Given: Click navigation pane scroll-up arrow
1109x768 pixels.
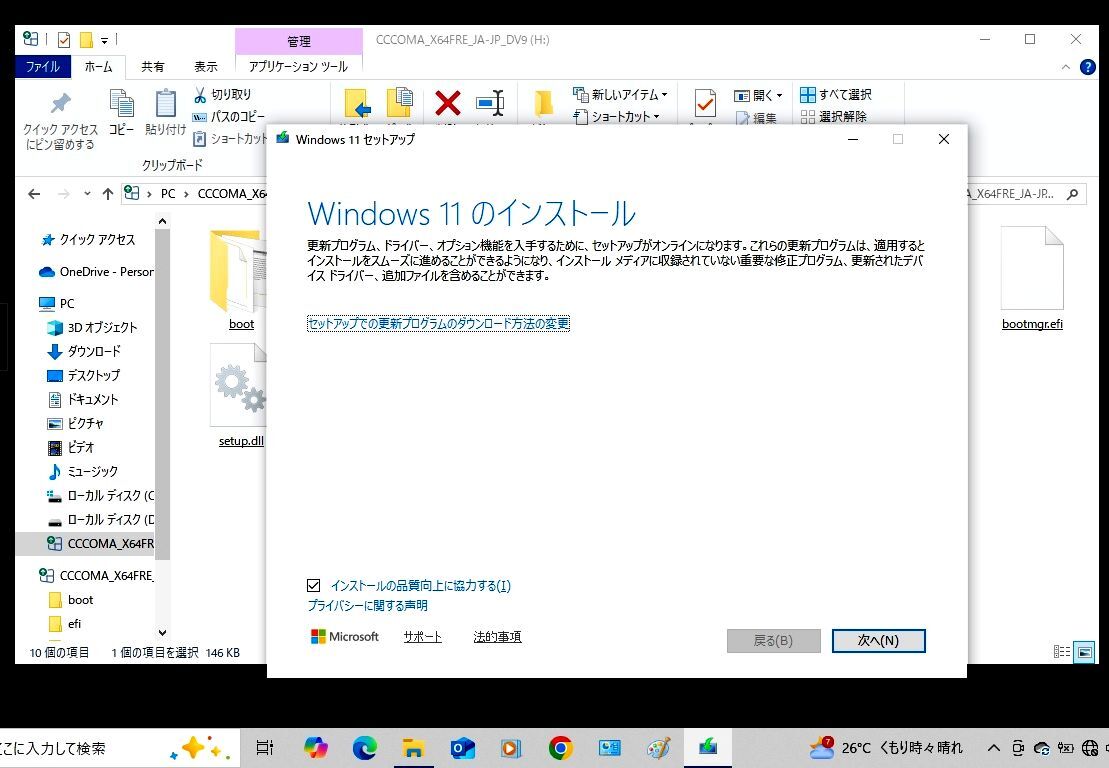Looking at the screenshot, I should coord(163,221).
